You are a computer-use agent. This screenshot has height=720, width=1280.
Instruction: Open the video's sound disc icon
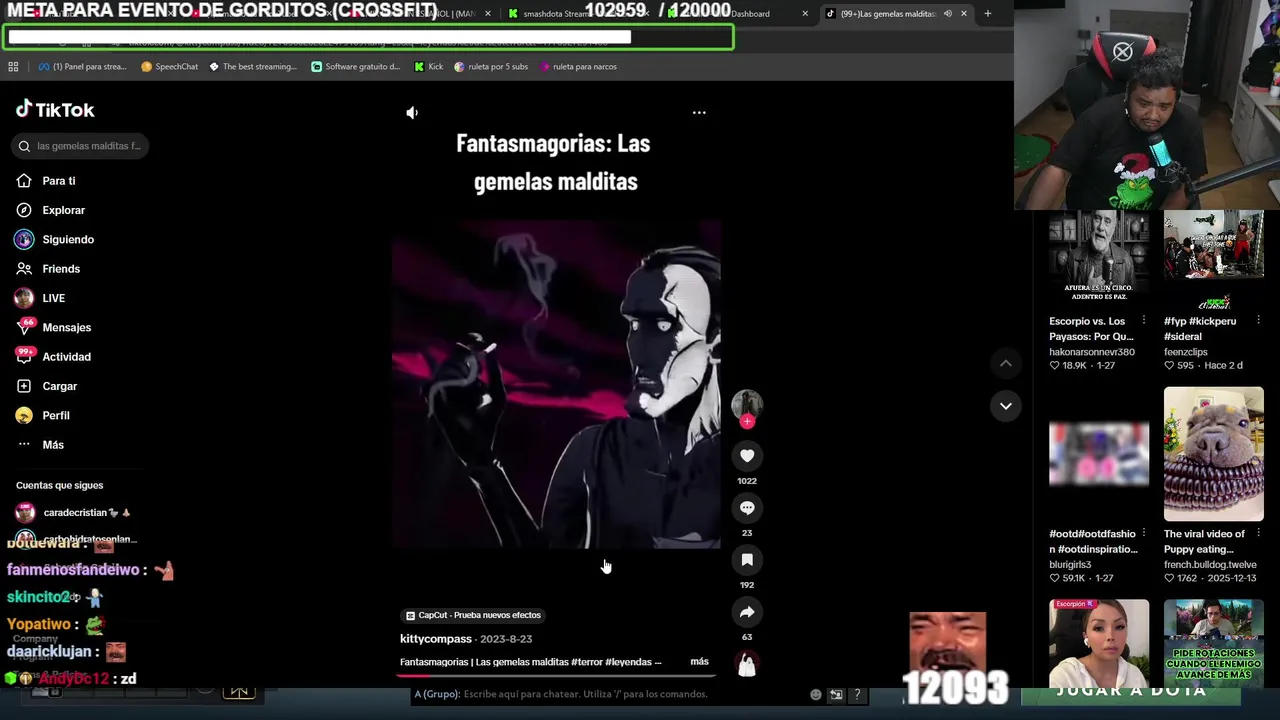point(747,664)
